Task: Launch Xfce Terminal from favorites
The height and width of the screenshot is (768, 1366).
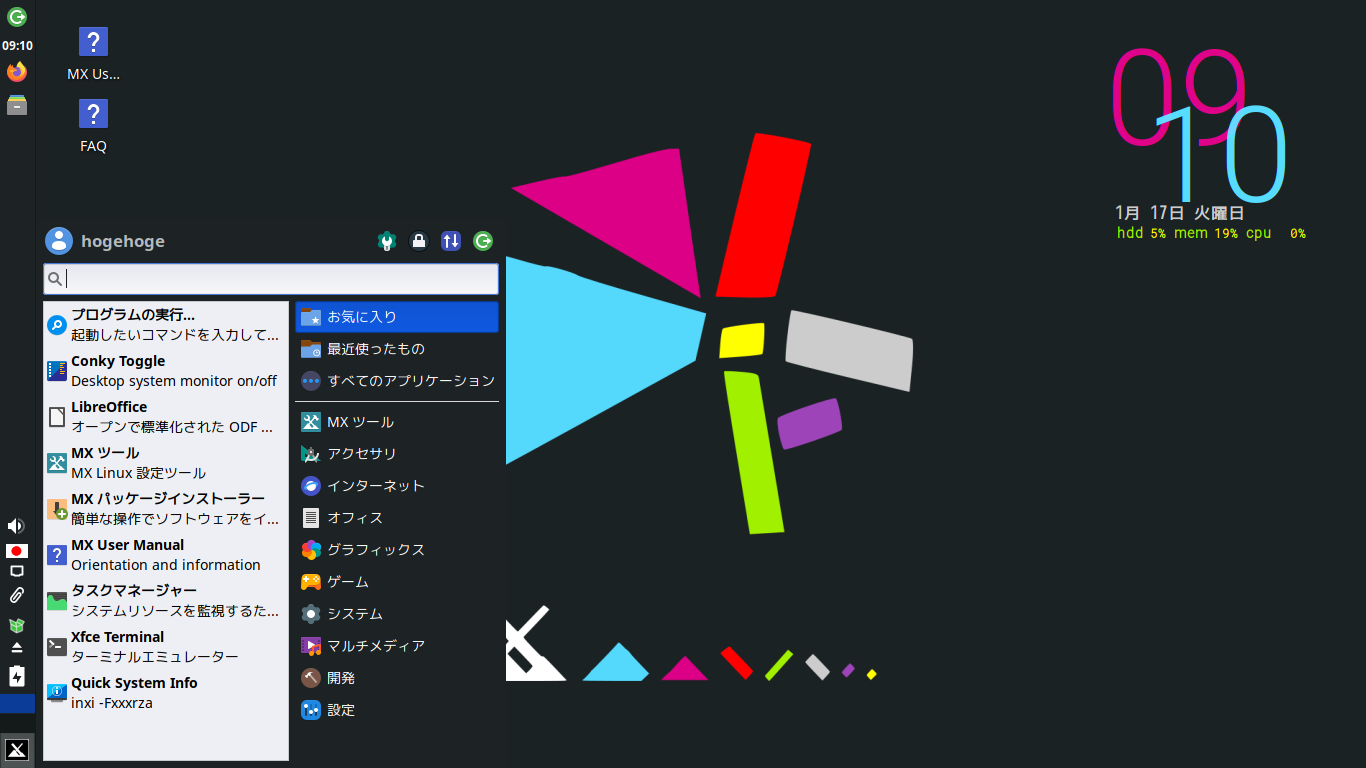Action: click(166, 647)
